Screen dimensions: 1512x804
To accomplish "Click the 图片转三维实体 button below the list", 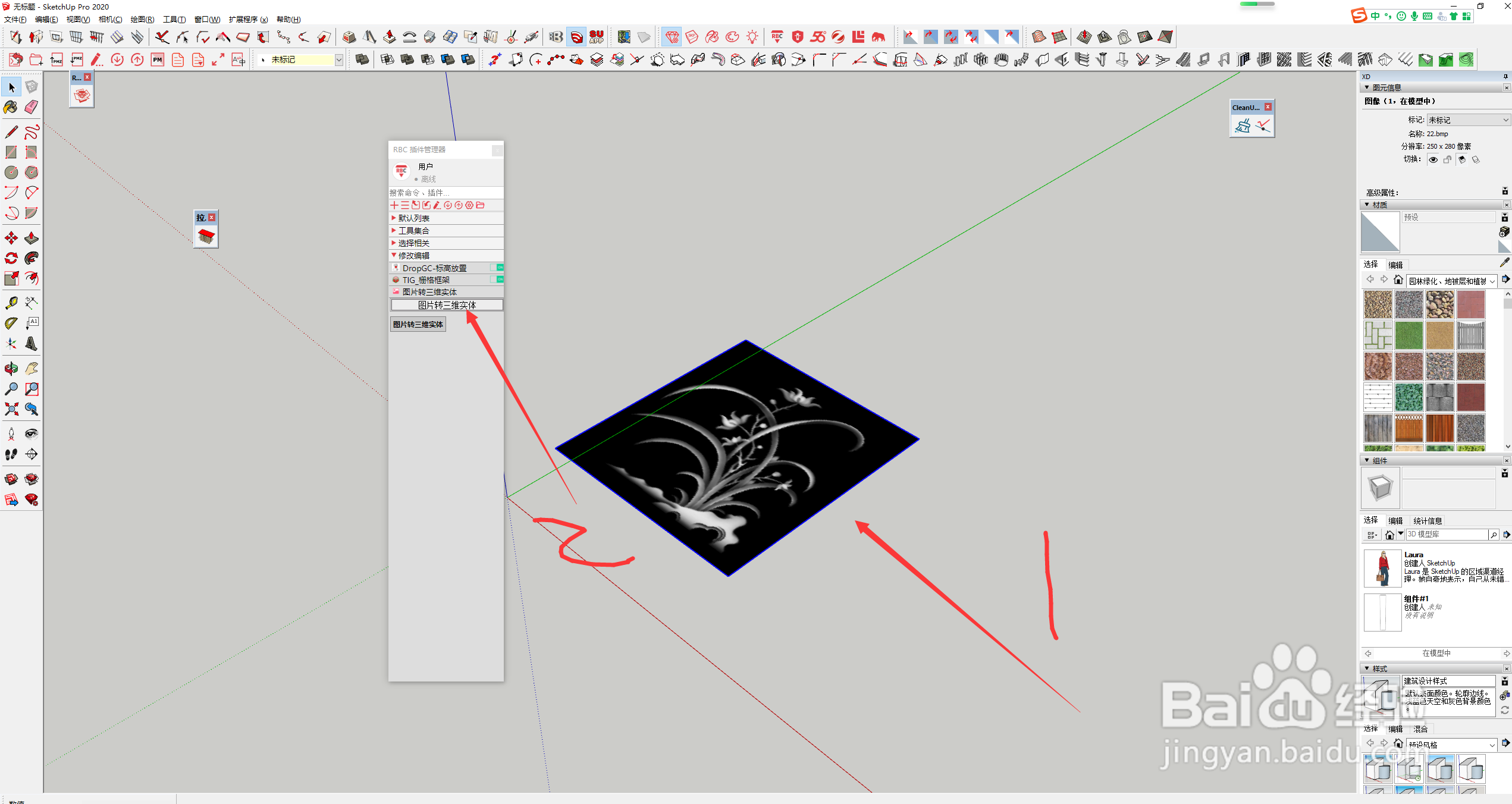I will coord(418,324).
